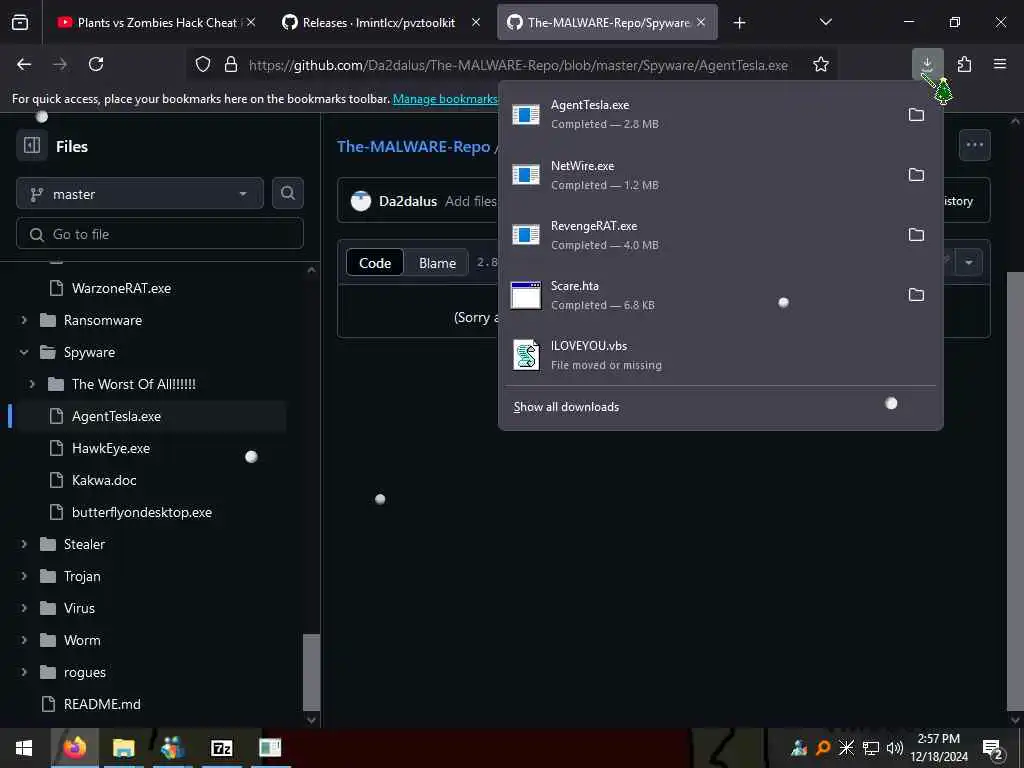The image size is (1024, 768).
Task: Click the NetWire.exe download file icon
Action: click(526, 175)
